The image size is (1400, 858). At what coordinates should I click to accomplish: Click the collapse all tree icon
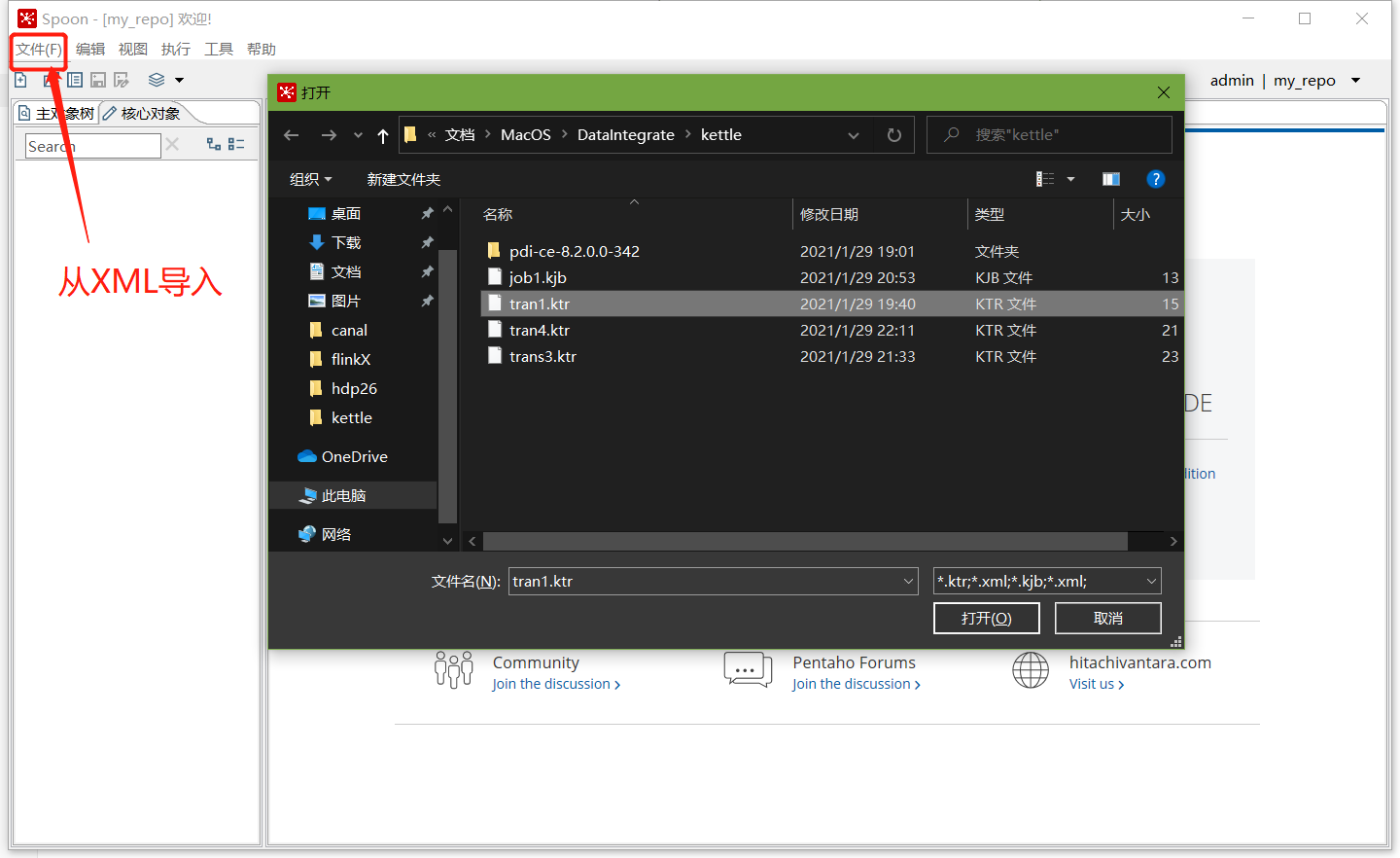point(236,144)
